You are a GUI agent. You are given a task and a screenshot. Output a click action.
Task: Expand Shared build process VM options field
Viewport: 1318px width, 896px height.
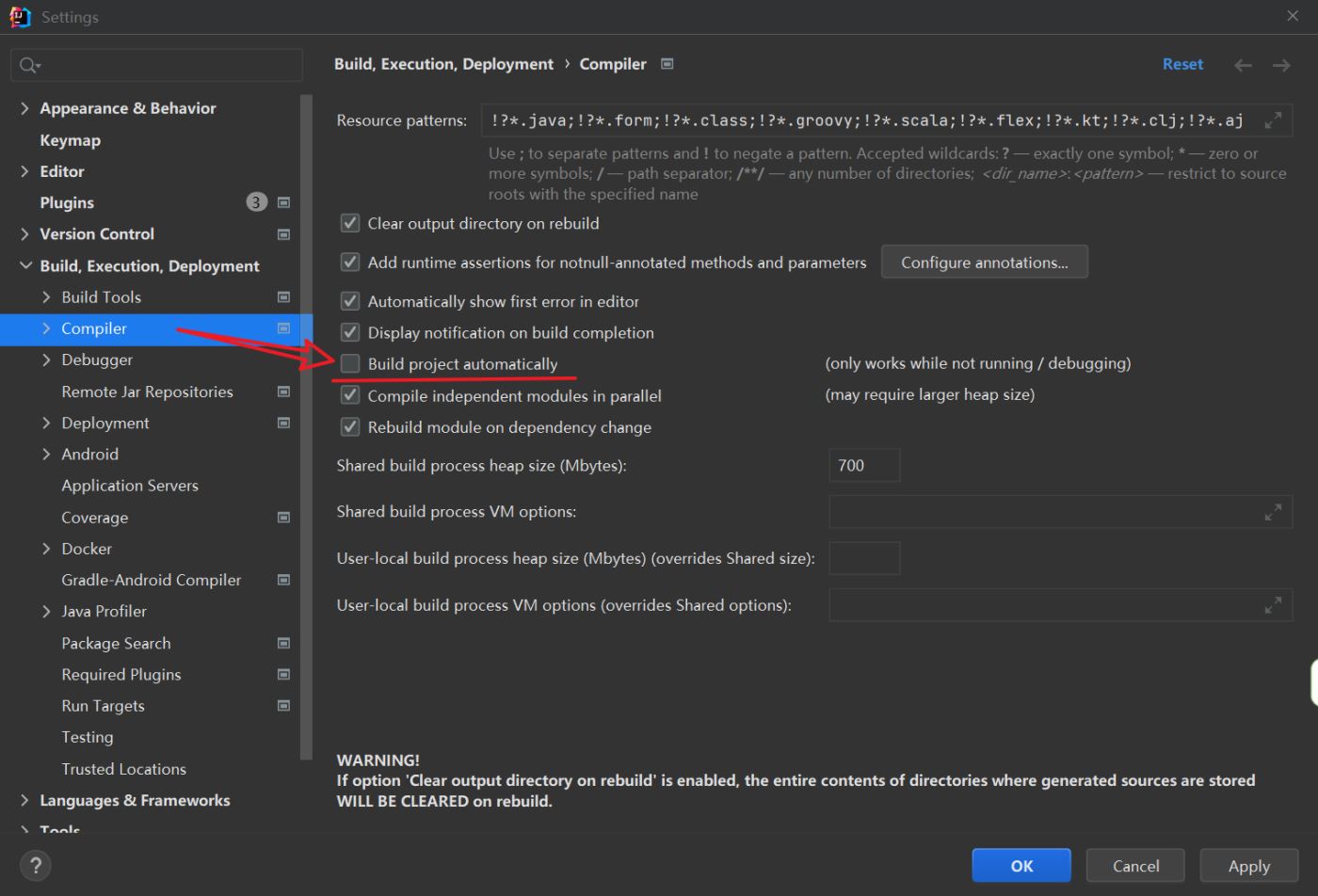click(1273, 512)
